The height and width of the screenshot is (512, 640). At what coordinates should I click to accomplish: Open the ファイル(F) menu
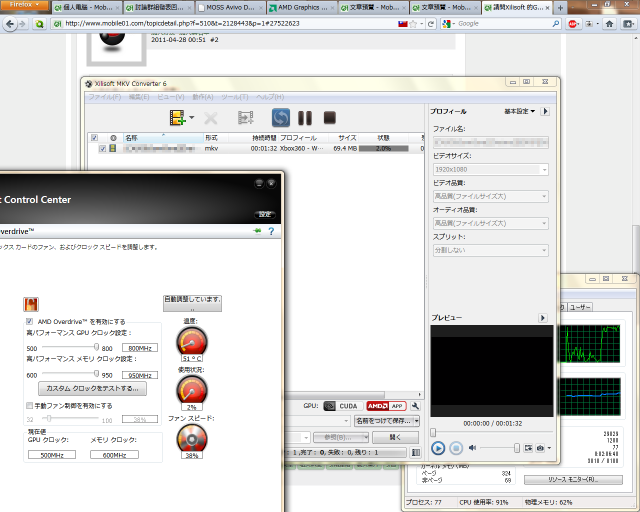point(104,97)
